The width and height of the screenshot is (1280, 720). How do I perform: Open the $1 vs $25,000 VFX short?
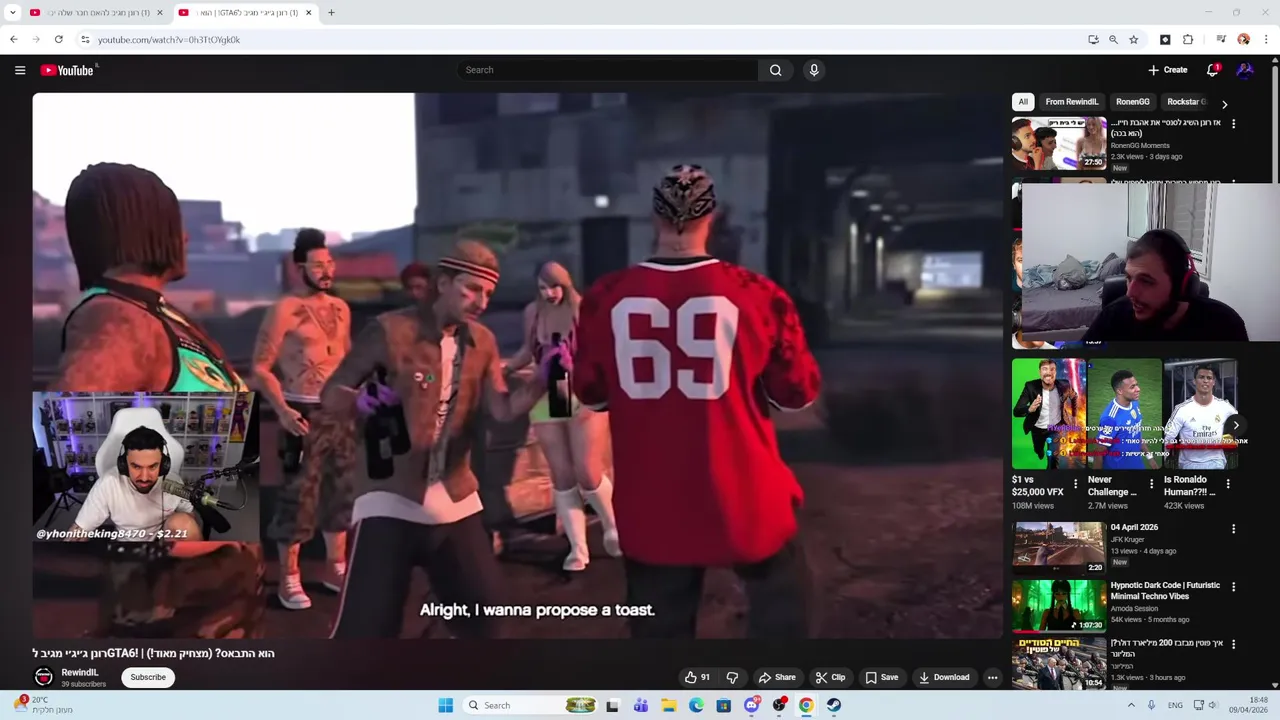pos(1048,414)
